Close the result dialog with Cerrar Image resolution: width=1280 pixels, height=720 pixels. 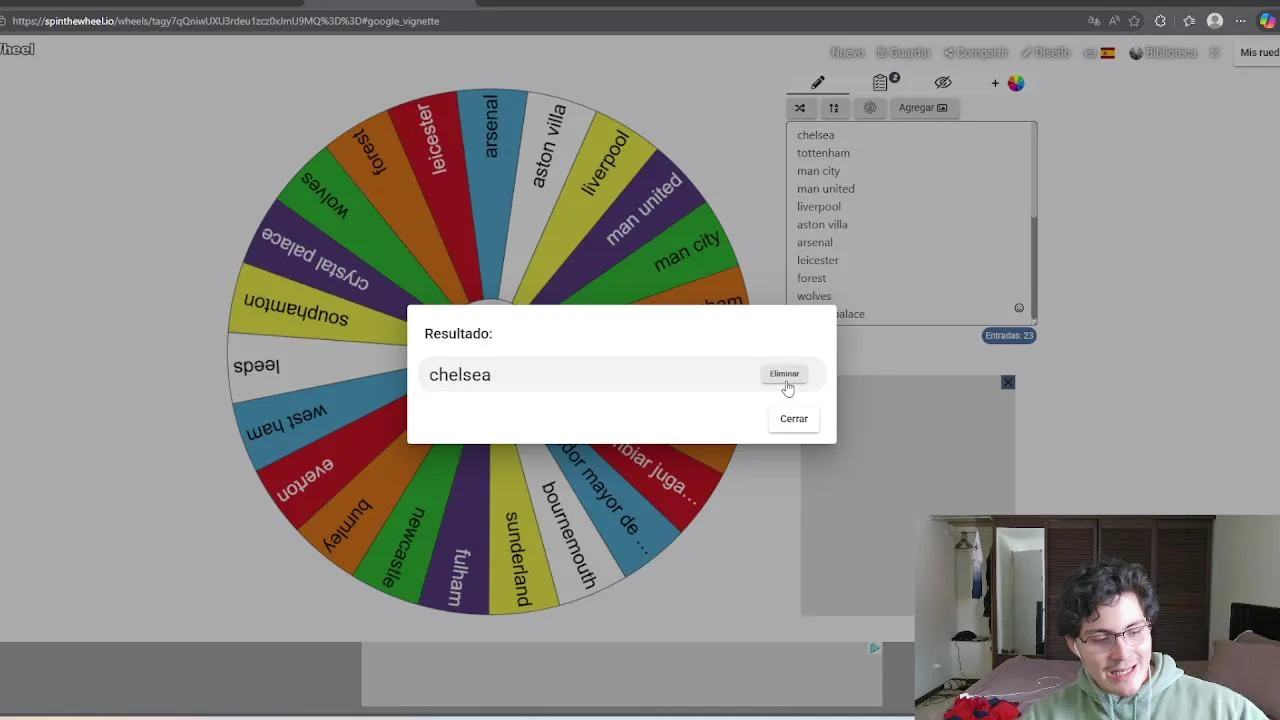tap(794, 419)
